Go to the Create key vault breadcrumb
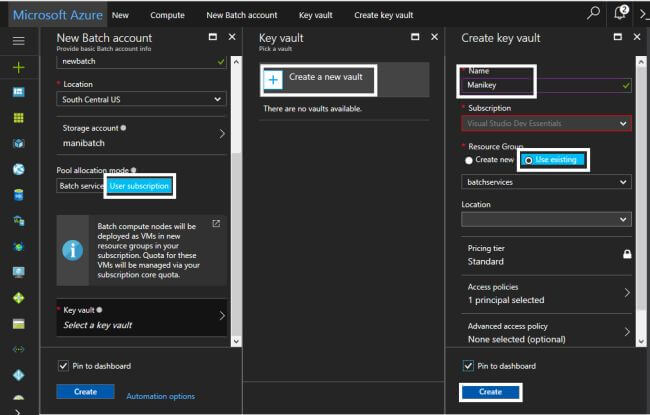This screenshot has height=415, width=650. point(383,15)
